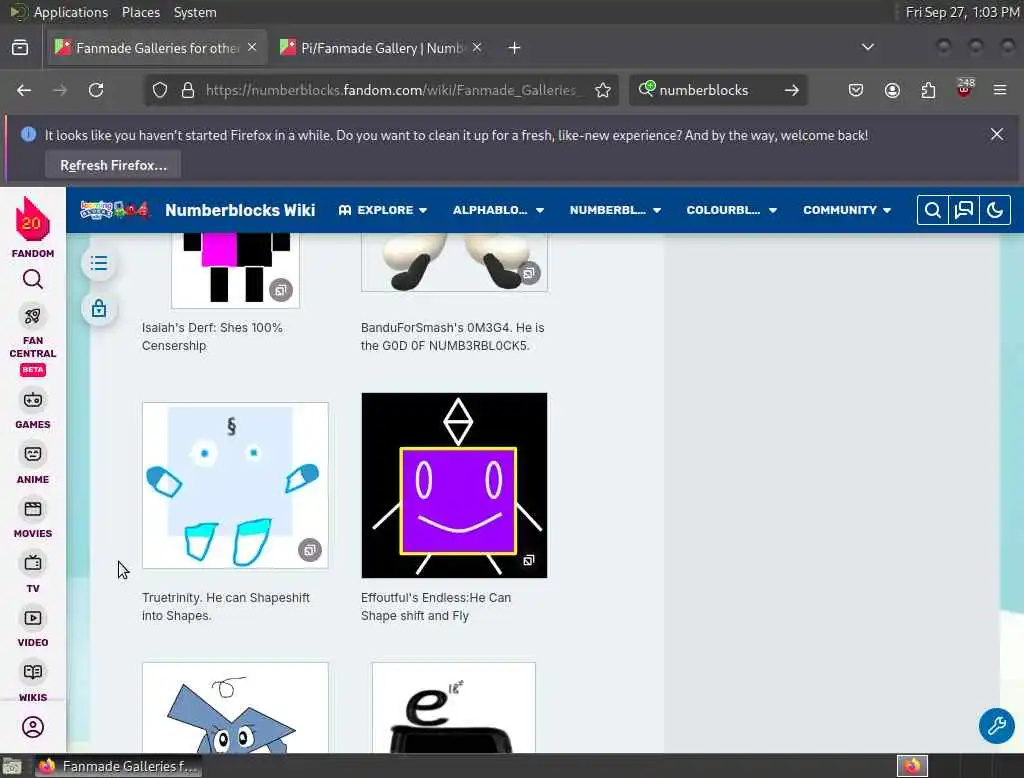The width and height of the screenshot is (1024, 778).
Task: Click the show desktop icon in taskbar
Action: pyautogui.click(x=12, y=766)
